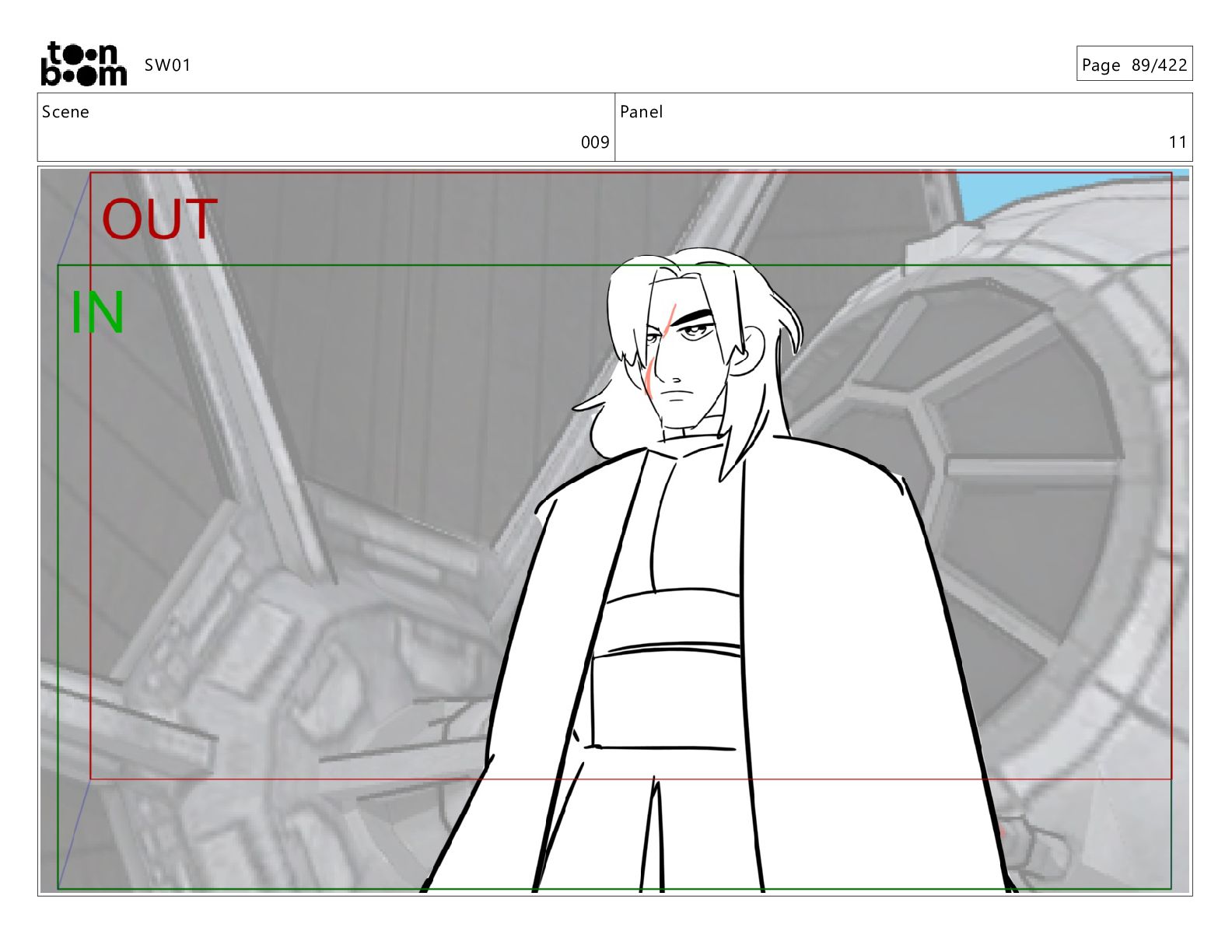The width and height of the screenshot is (1232, 952).
Task: Click the storyboard panel character drawing
Action: pyautogui.click(x=719, y=572)
